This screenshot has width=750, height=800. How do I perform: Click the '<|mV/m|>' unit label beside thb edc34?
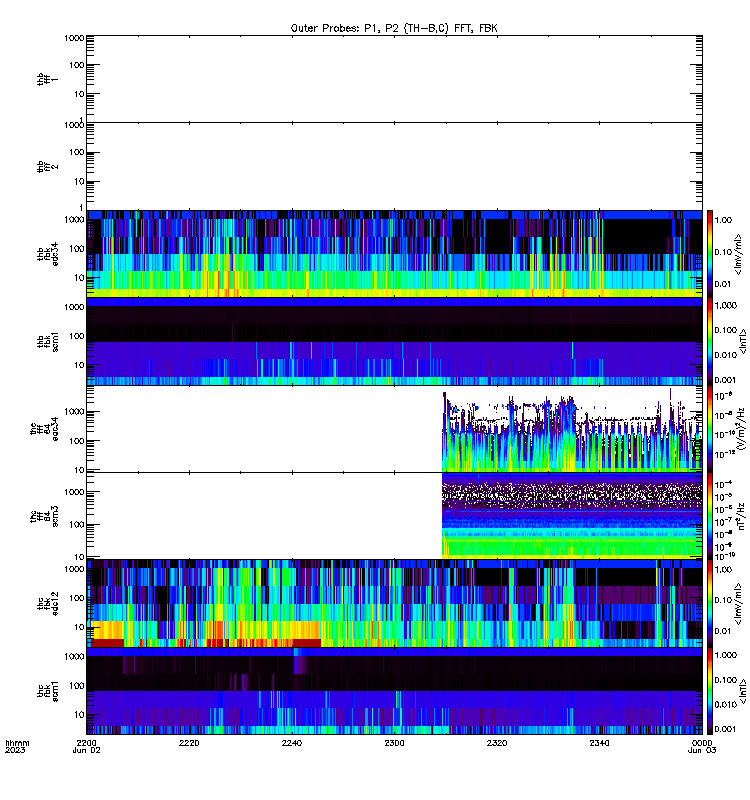click(x=738, y=254)
